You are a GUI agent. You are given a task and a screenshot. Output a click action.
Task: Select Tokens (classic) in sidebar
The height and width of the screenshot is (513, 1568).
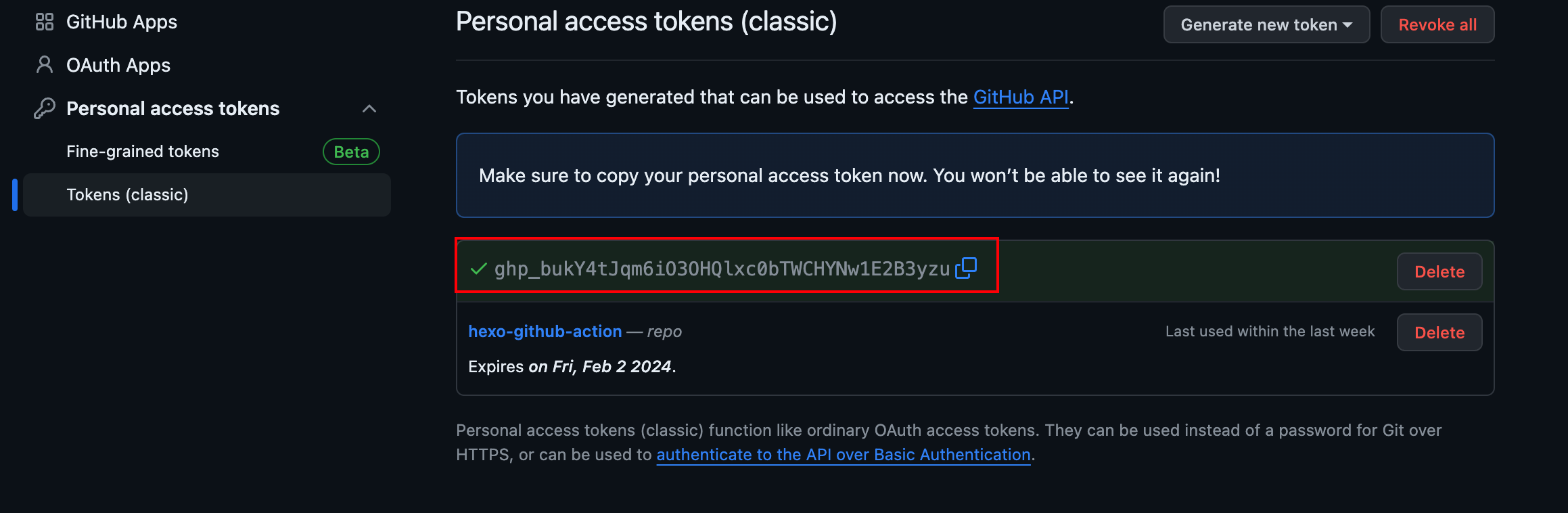[x=207, y=195]
